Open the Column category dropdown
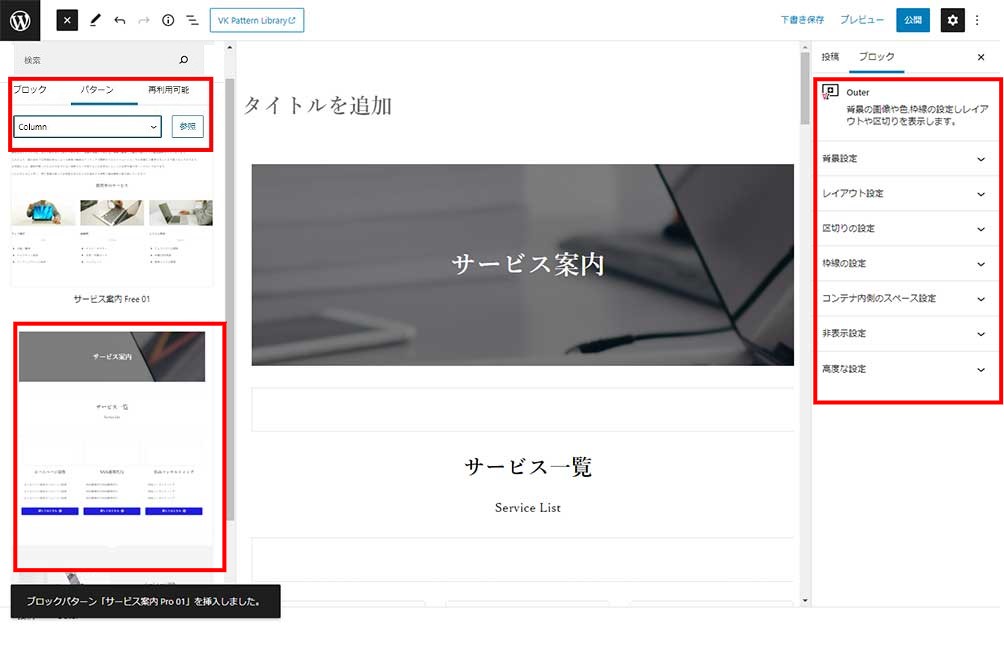This screenshot has height=645, width=1004. pyautogui.click(x=88, y=127)
